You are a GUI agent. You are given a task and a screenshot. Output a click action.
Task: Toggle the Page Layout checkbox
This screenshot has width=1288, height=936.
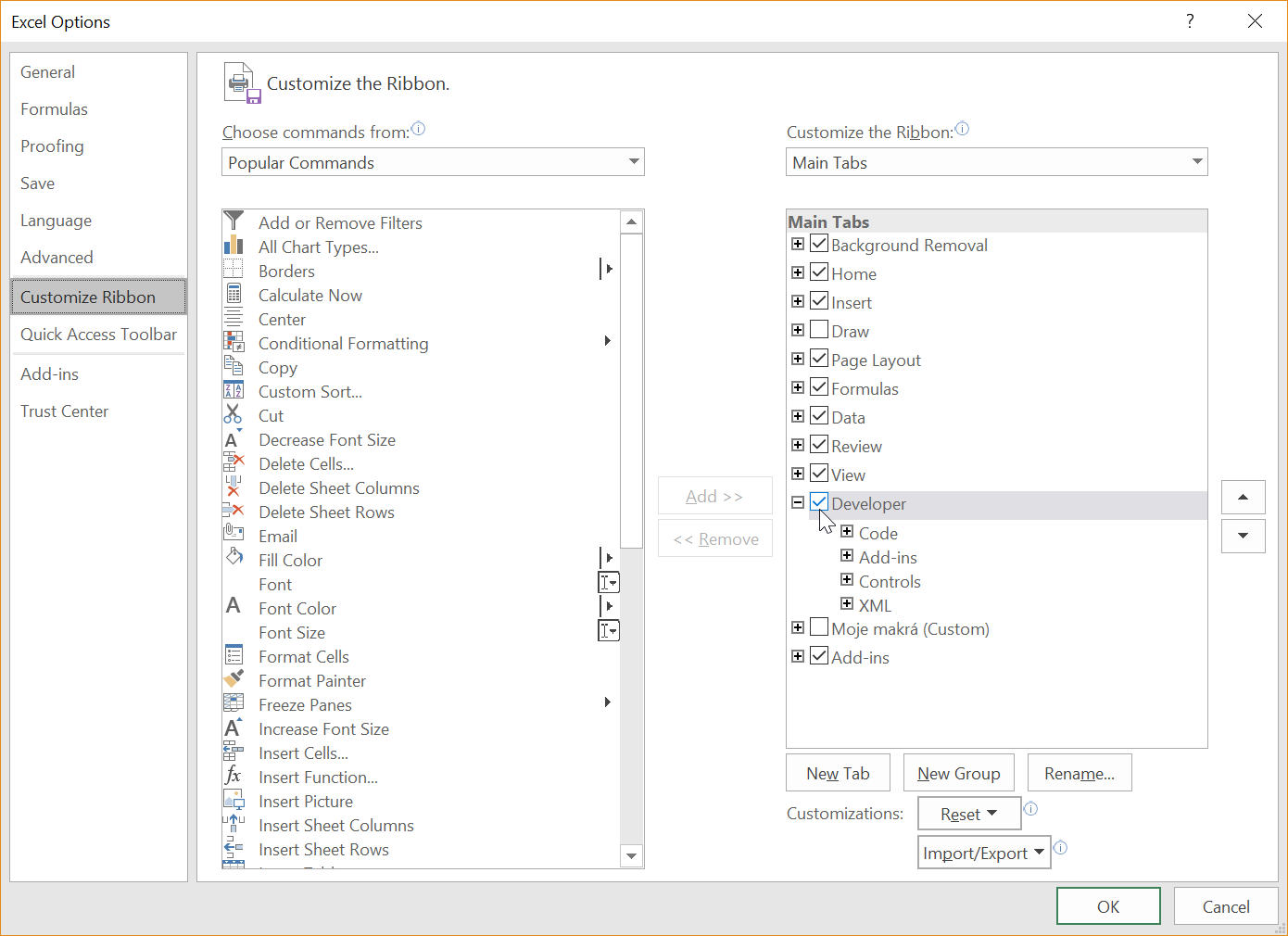point(819,359)
